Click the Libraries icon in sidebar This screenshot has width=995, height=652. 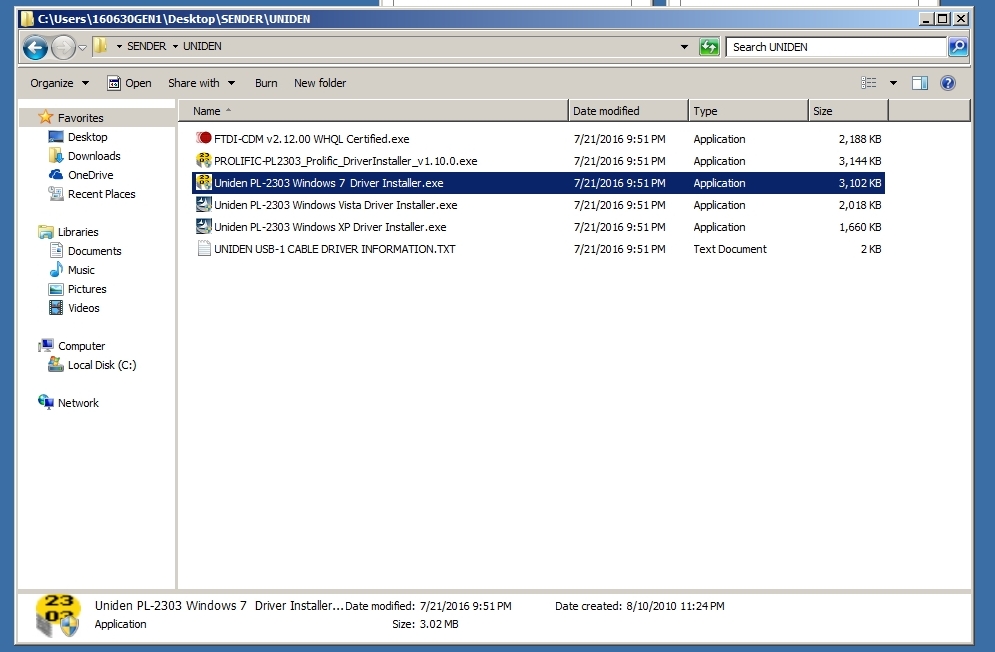tap(46, 232)
